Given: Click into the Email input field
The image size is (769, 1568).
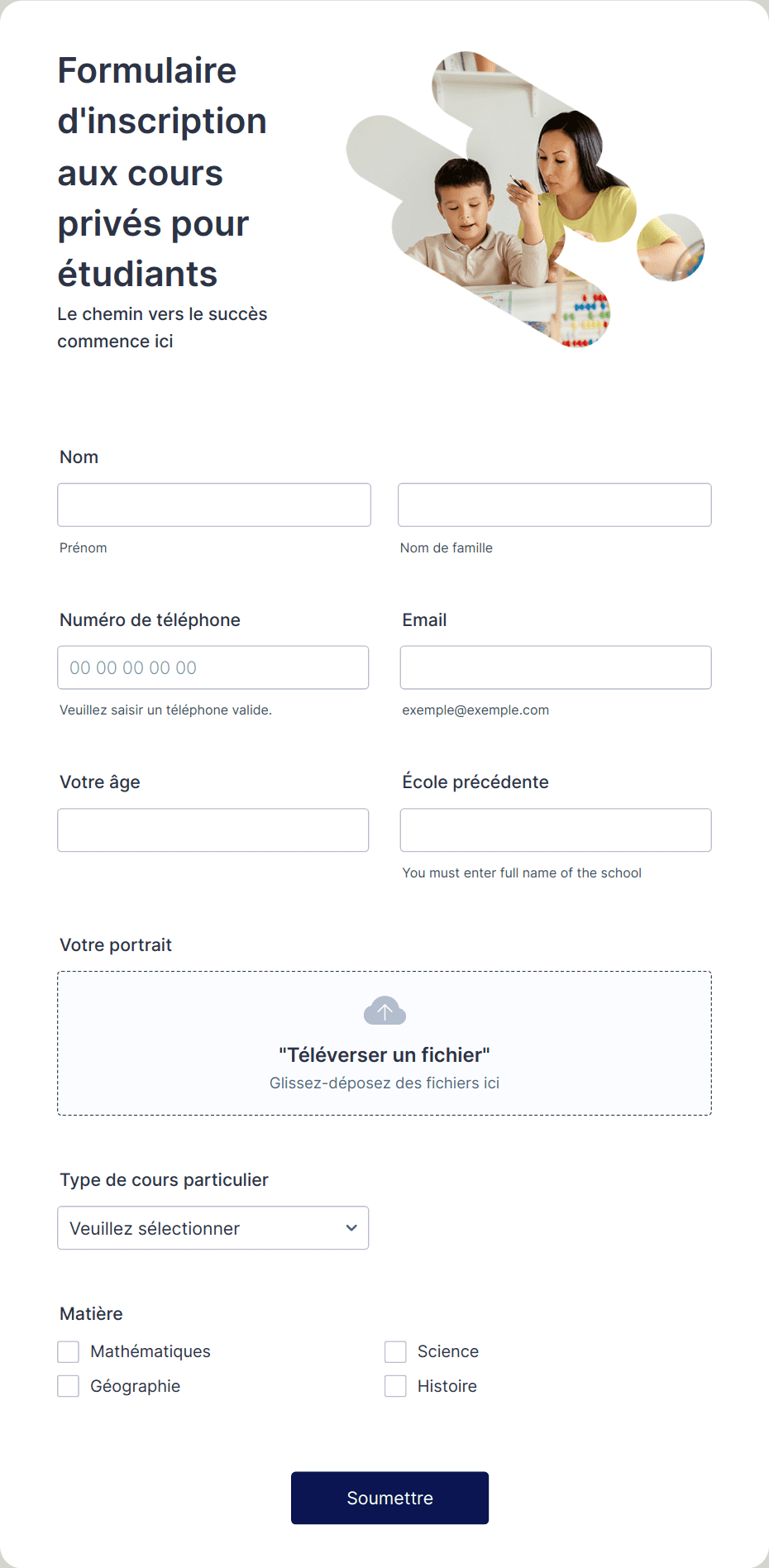Looking at the screenshot, I should [x=556, y=667].
